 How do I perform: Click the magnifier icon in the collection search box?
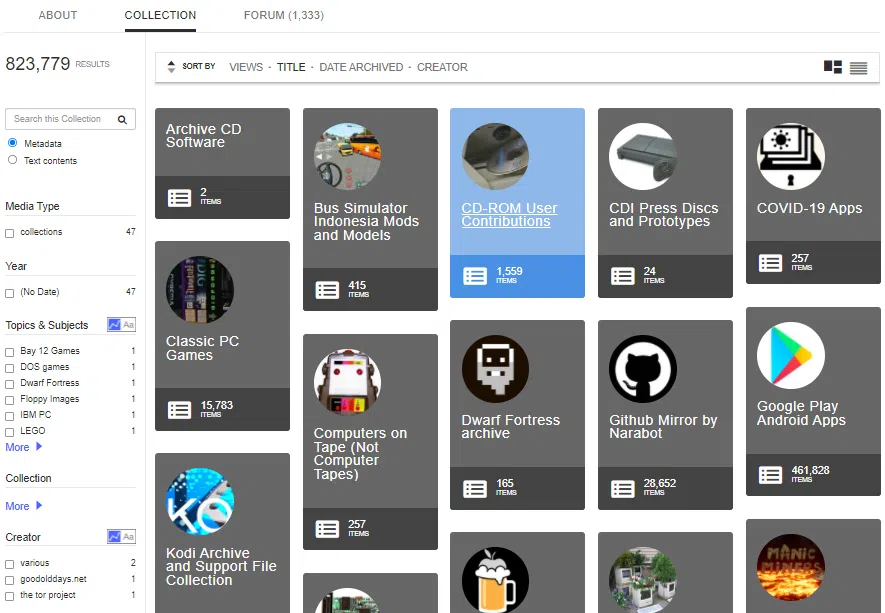click(x=124, y=118)
